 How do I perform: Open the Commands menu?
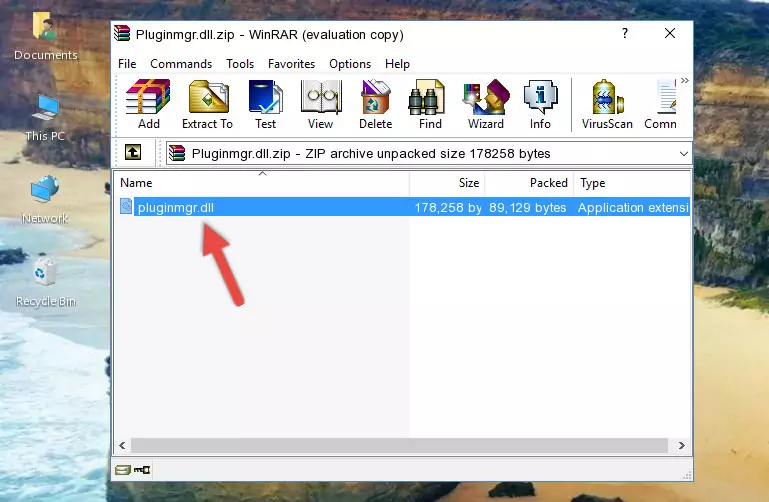point(181,64)
